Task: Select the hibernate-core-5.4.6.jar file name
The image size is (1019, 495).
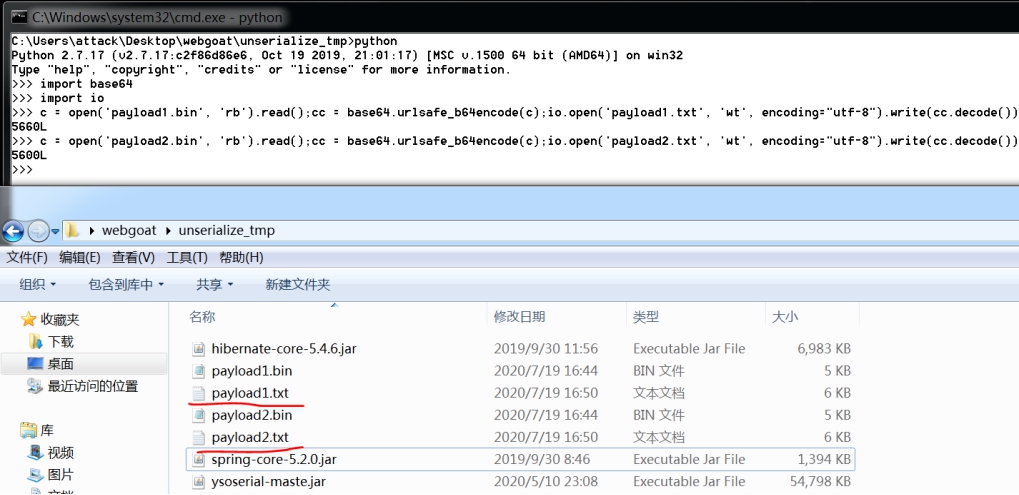Action: [x=284, y=349]
